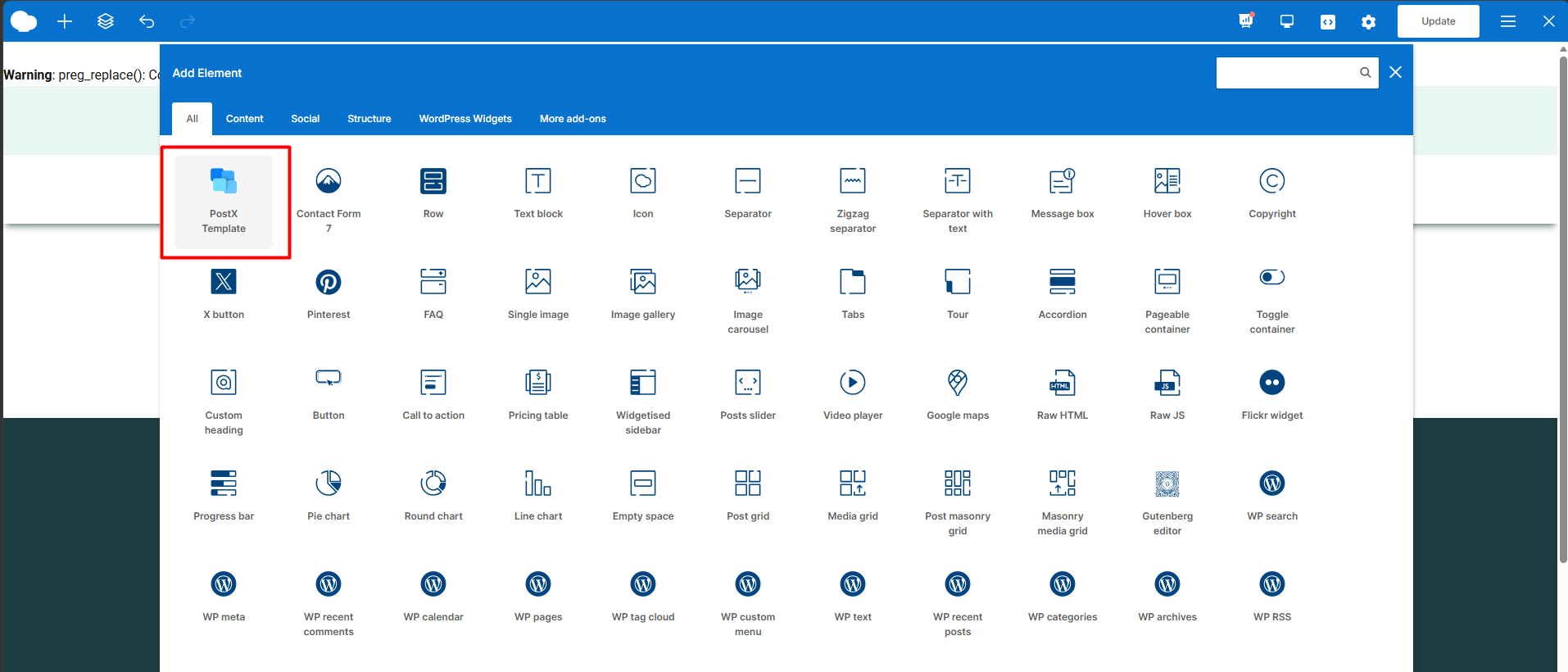Add a Widgetised sidebar element
1568x672 pixels.
coord(643,403)
